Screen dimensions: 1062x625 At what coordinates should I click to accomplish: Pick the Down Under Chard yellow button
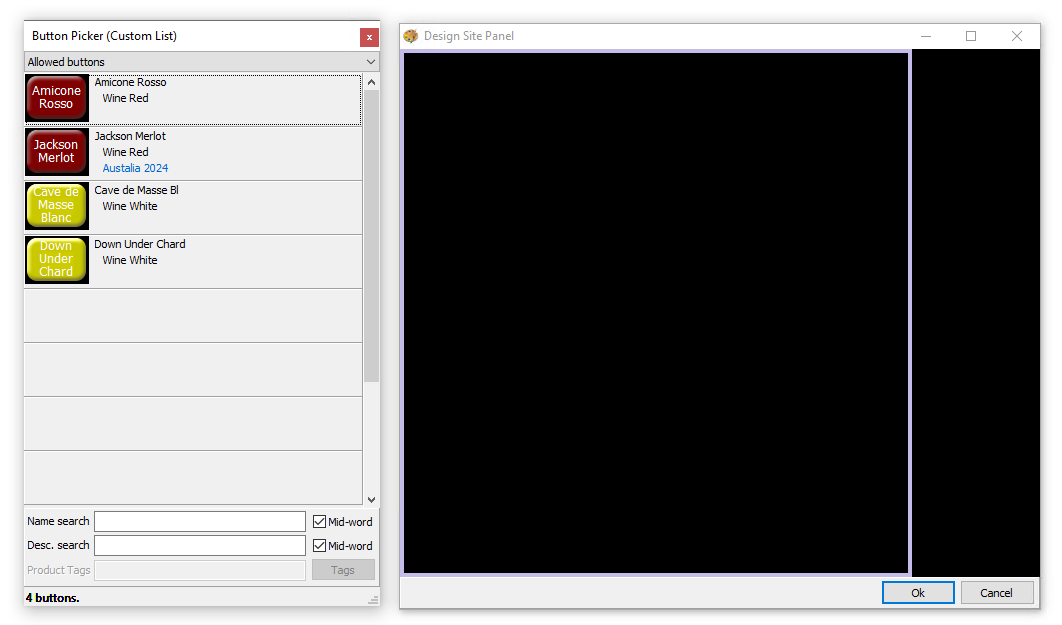point(56,260)
